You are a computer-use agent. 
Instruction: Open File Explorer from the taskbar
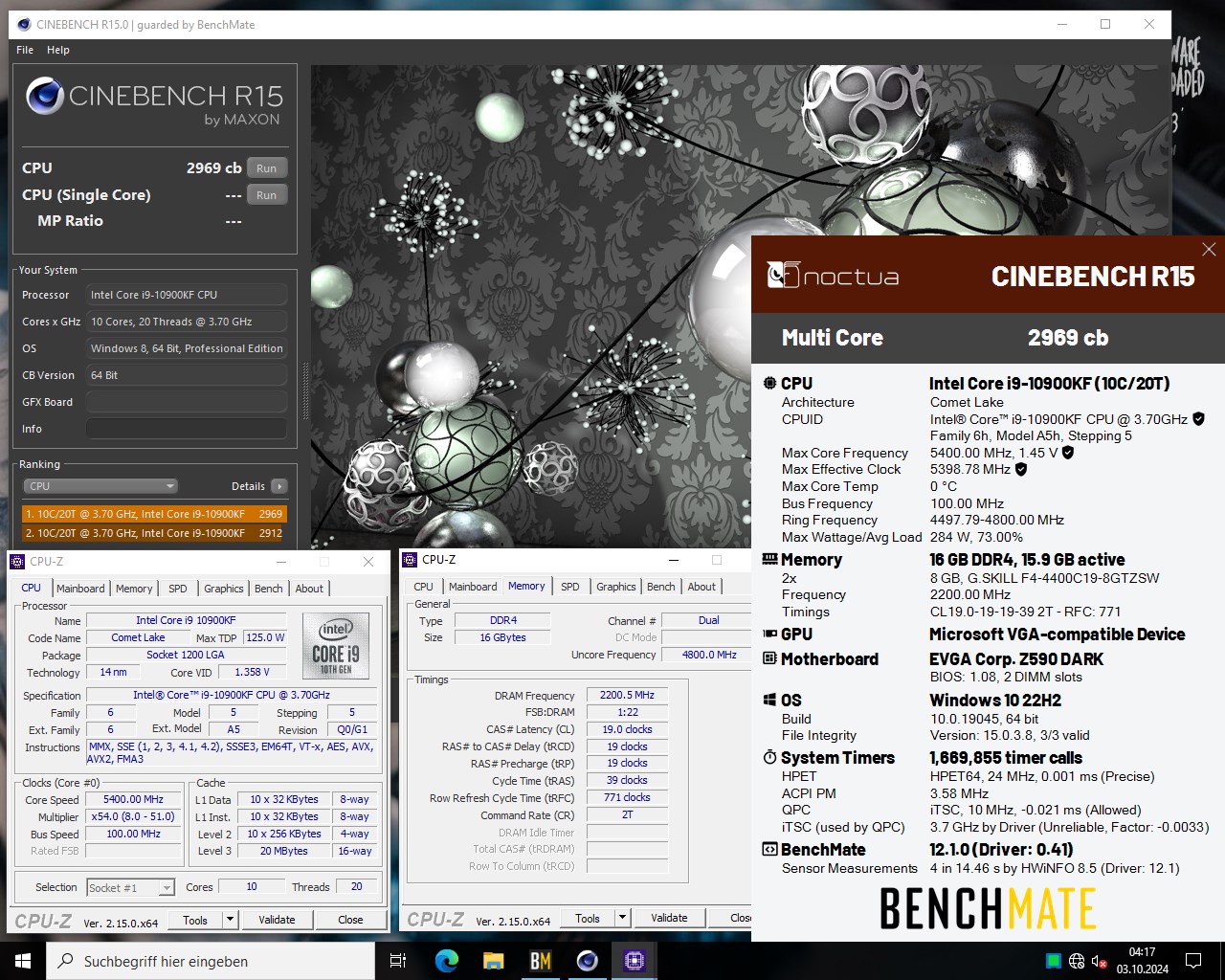tap(494, 961)
